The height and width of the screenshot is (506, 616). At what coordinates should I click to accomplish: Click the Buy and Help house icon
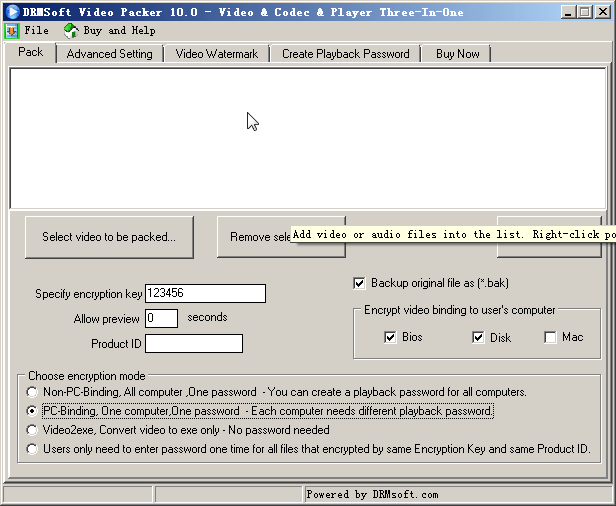pyautogui.click(x=71, y=31)
